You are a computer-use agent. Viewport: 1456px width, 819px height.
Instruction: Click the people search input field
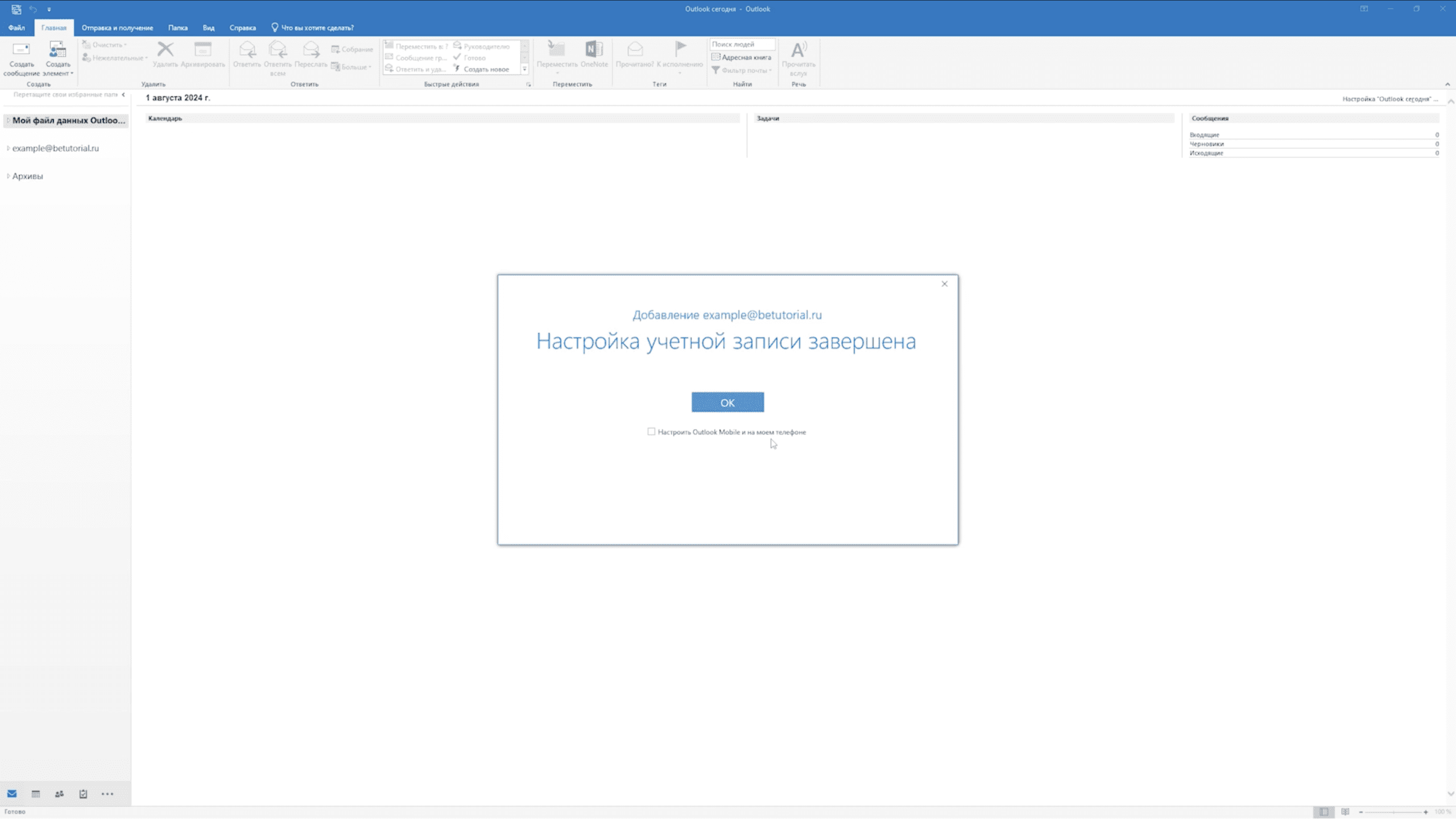pyautogui.click(x=742, y=44)
